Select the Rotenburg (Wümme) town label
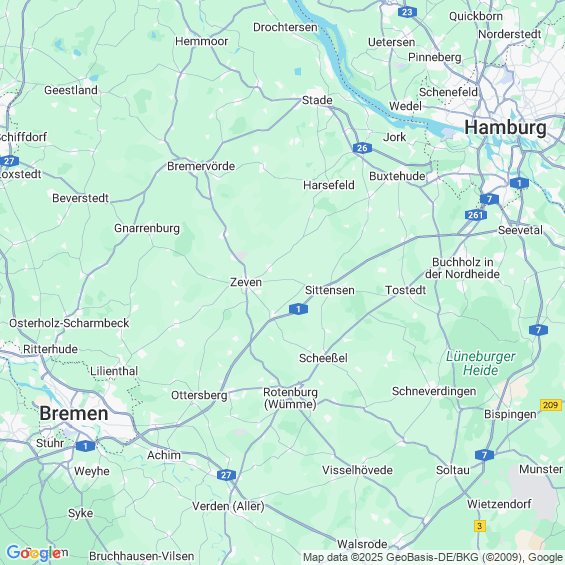 [x=290, y=398]
